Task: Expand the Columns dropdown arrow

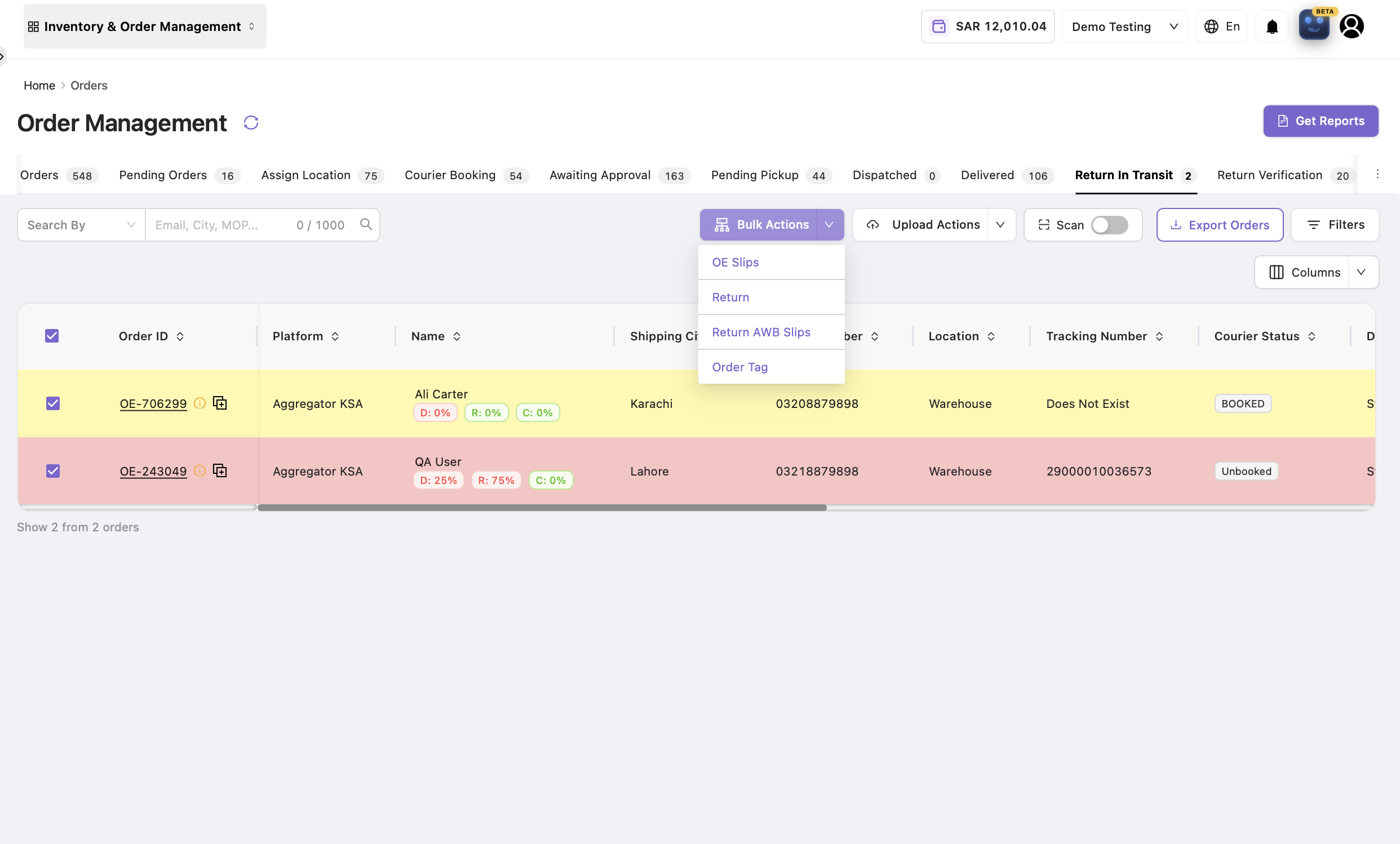Action: pyautogui.click(x=1361, y=272)
